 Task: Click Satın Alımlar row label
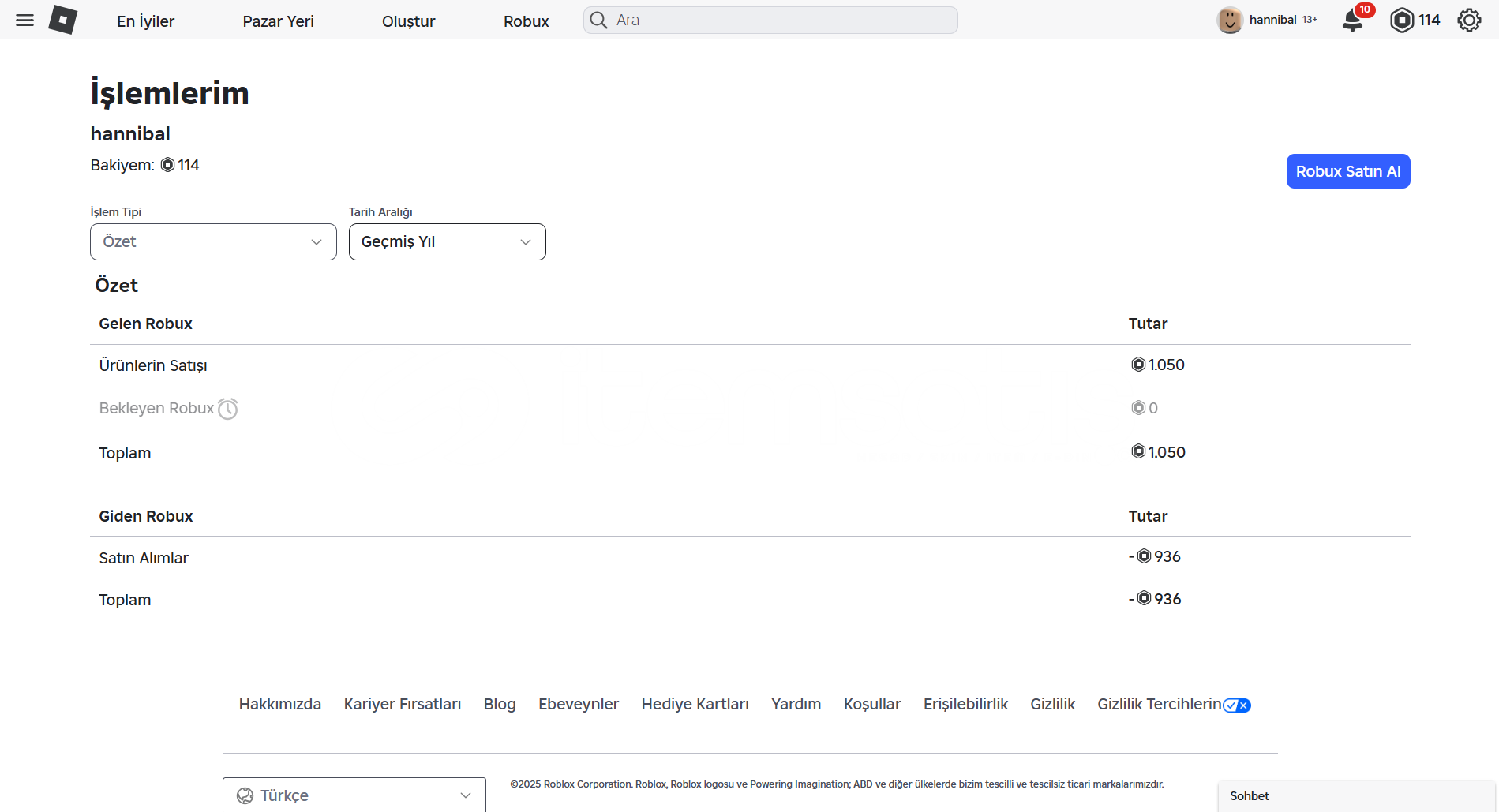[144, 558]
